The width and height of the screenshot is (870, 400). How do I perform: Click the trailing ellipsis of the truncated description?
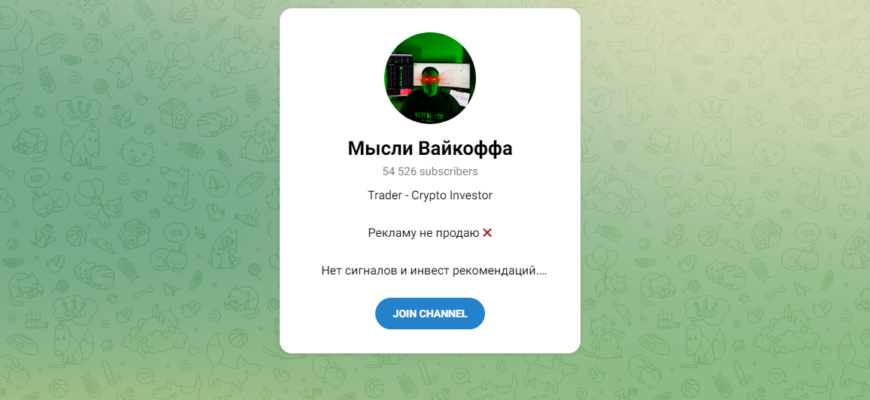click(542, 271)
